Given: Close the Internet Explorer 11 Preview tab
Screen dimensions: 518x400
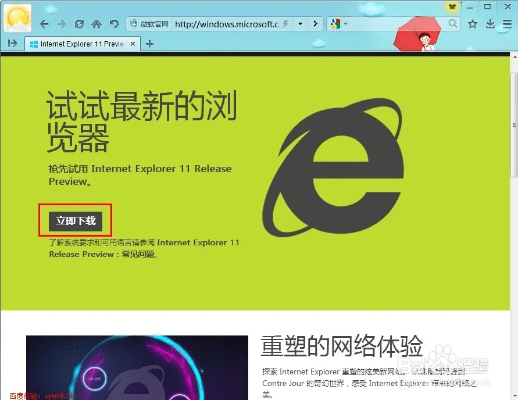Looking at the screenshot, I should (133, 44).
